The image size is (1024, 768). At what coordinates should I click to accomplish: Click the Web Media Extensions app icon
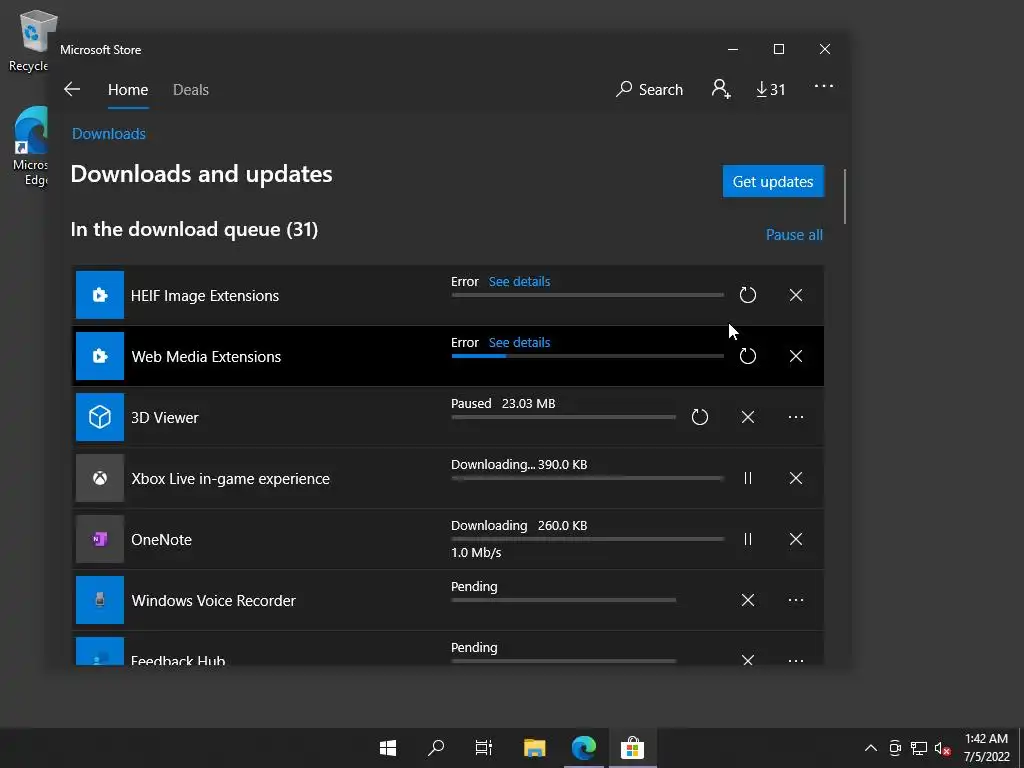(100, 356)
